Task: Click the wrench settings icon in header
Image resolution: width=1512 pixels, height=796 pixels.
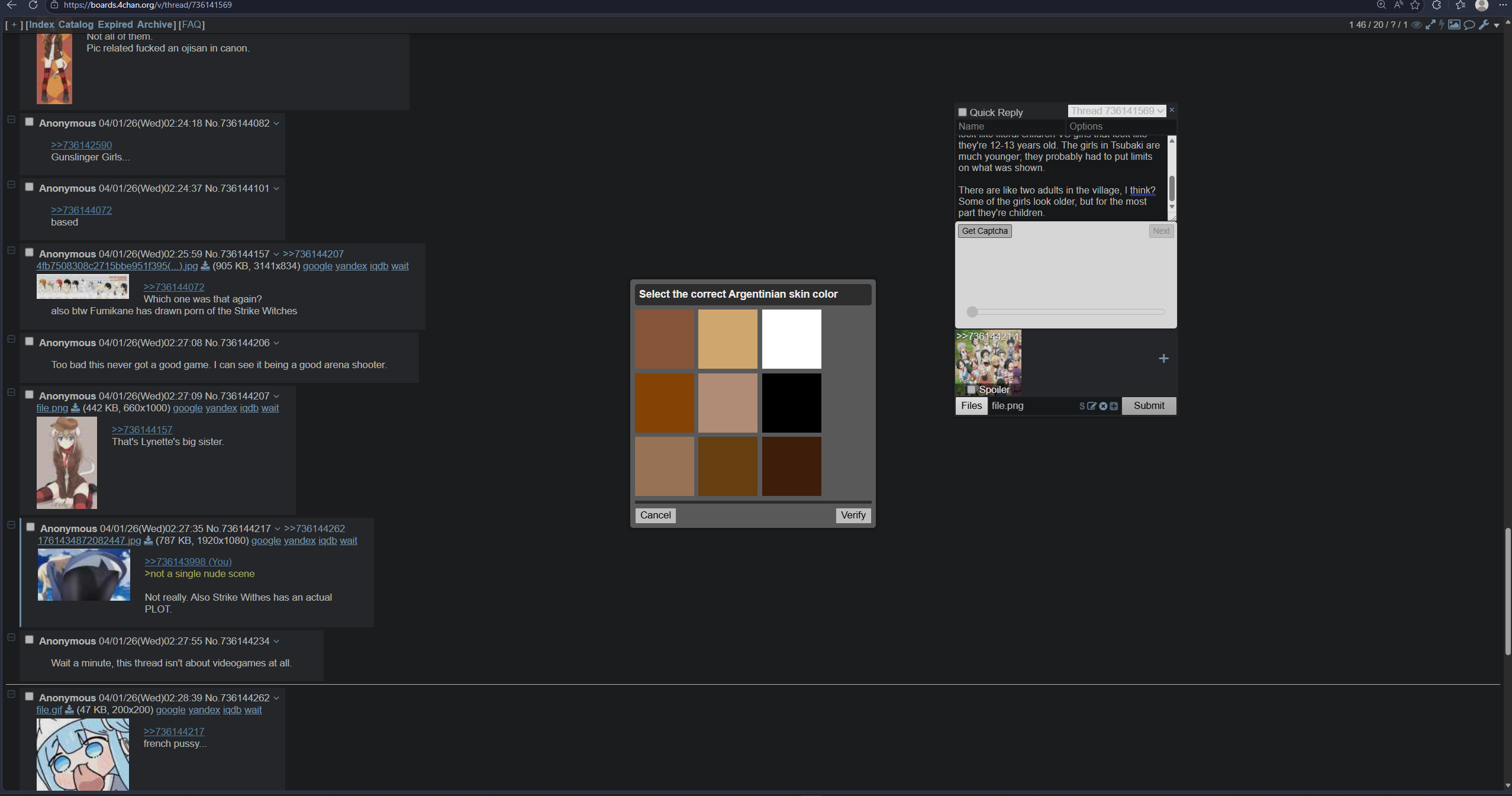Action: click(1483, 25)
